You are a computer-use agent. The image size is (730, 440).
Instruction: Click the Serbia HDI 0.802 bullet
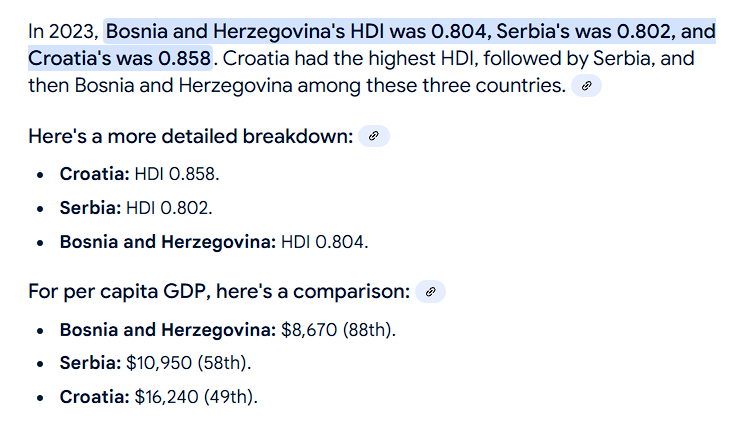[x=135, y=208]
